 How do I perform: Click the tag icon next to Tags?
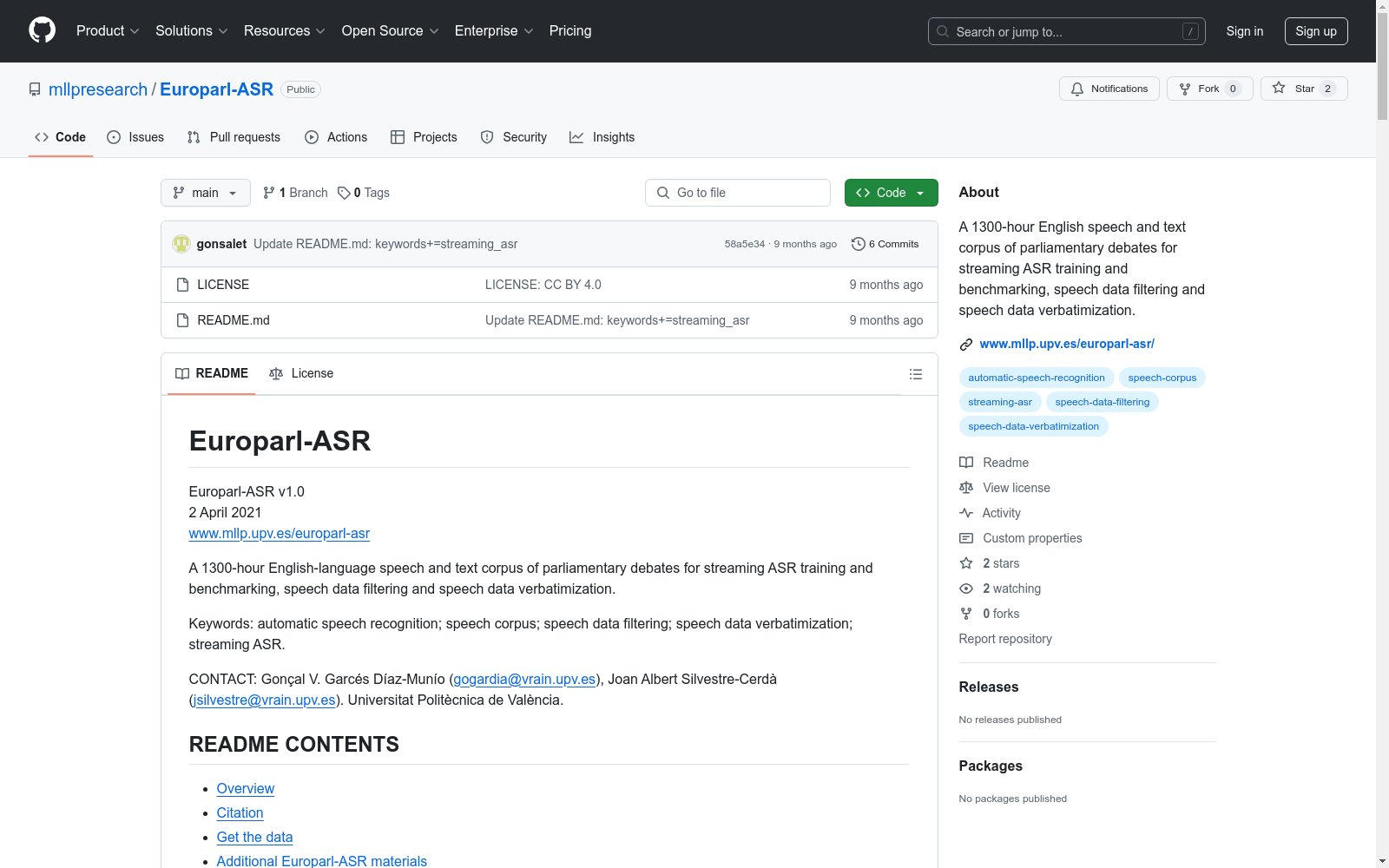(x=344, y=193)
